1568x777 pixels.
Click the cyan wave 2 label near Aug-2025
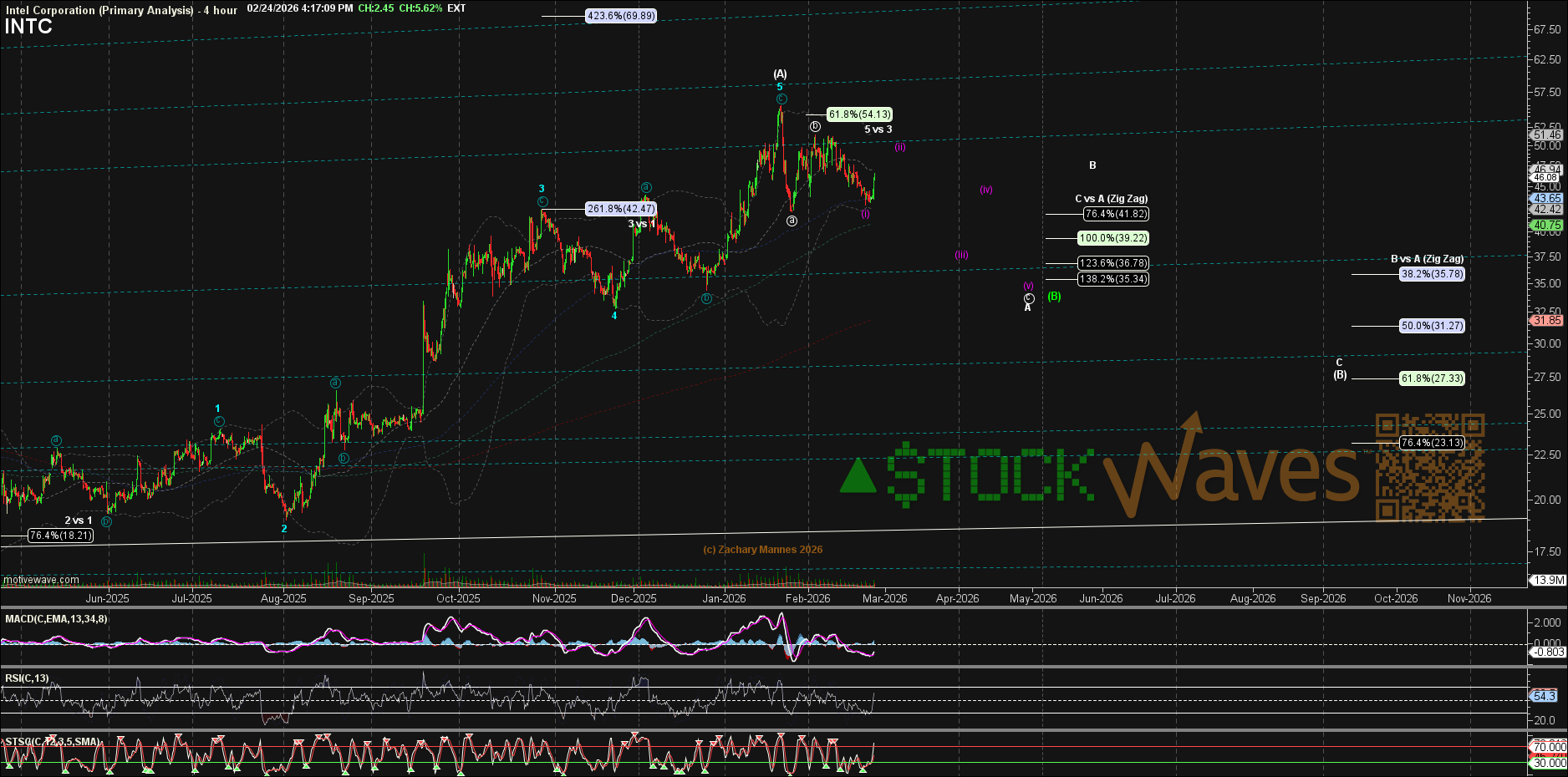click(x=284, y=529)
